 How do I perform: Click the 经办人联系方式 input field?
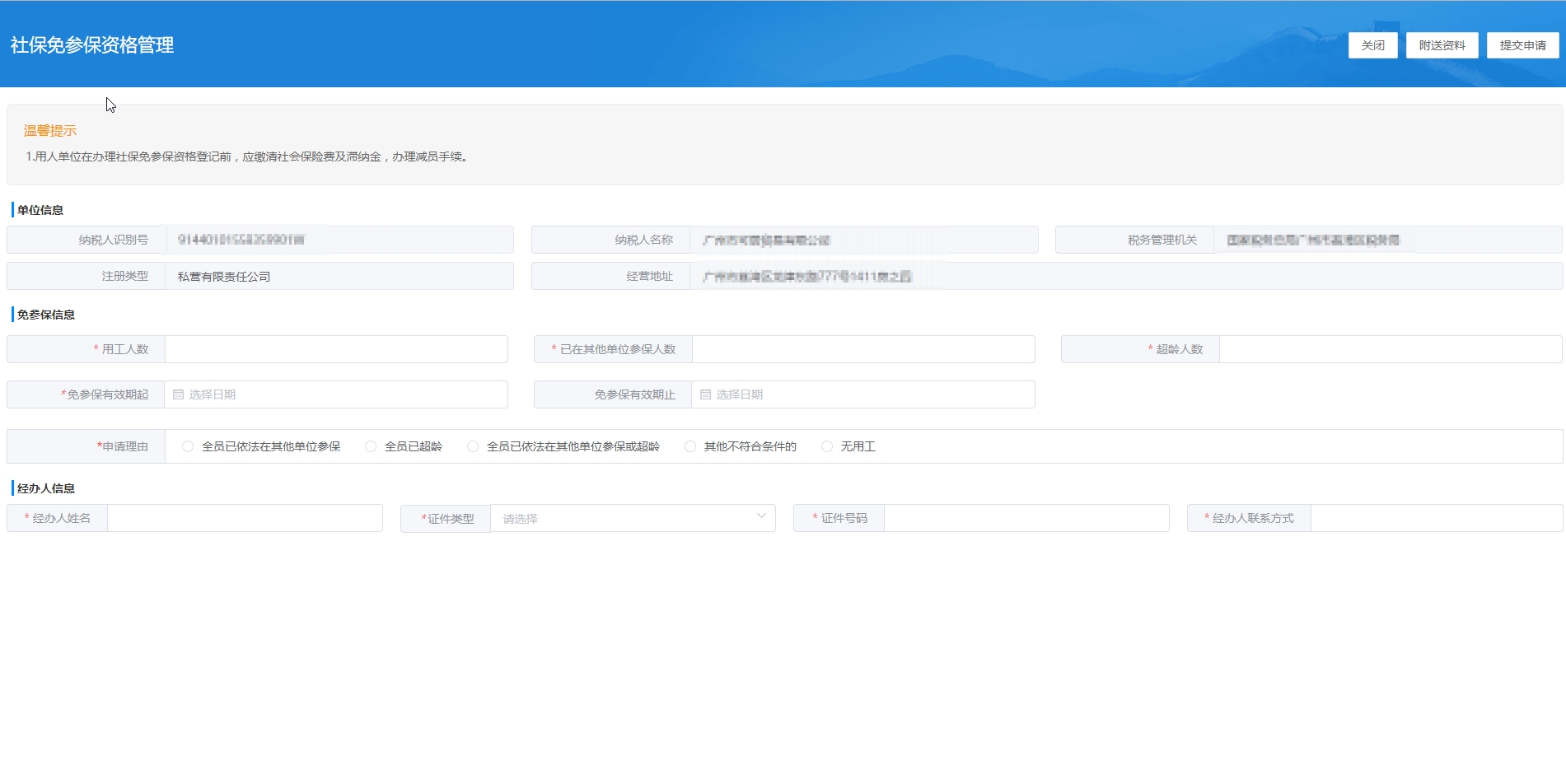coord(1437,518)
